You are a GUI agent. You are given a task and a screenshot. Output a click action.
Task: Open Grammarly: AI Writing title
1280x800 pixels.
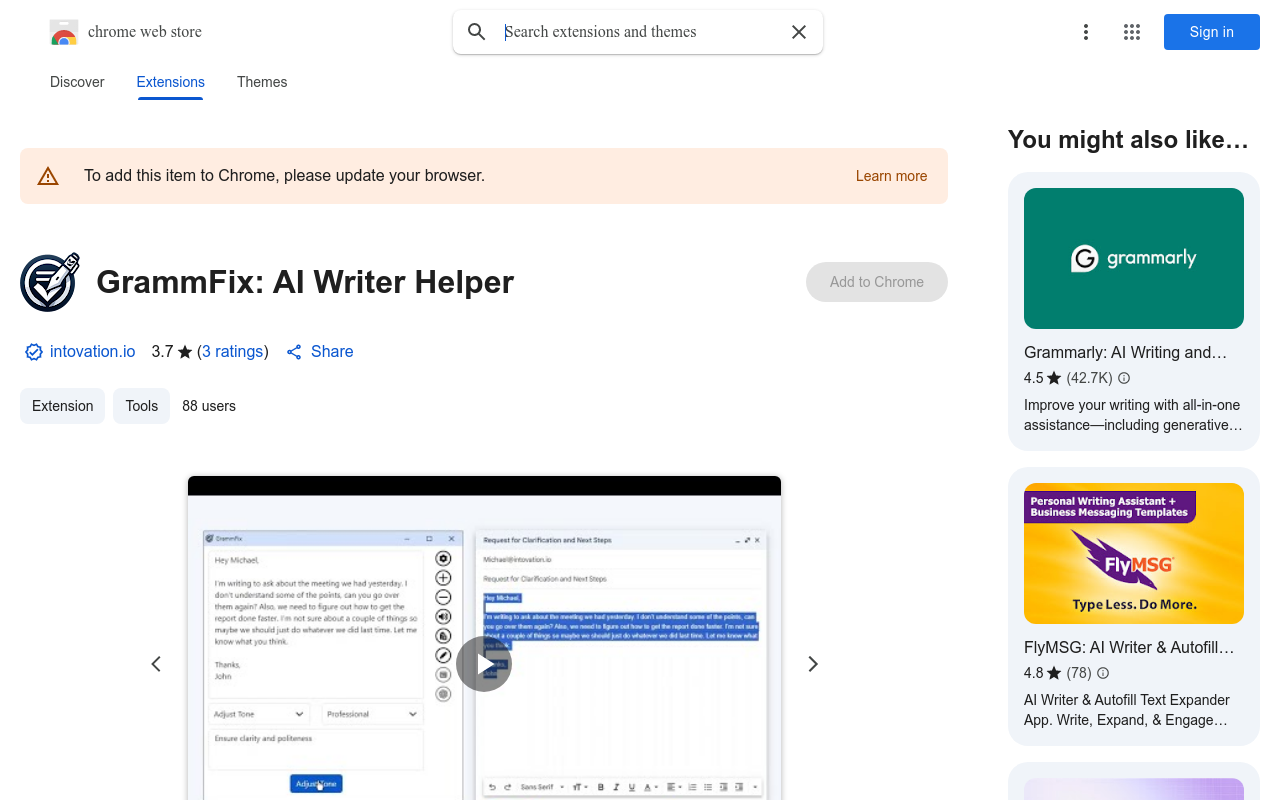(1125, 353)
